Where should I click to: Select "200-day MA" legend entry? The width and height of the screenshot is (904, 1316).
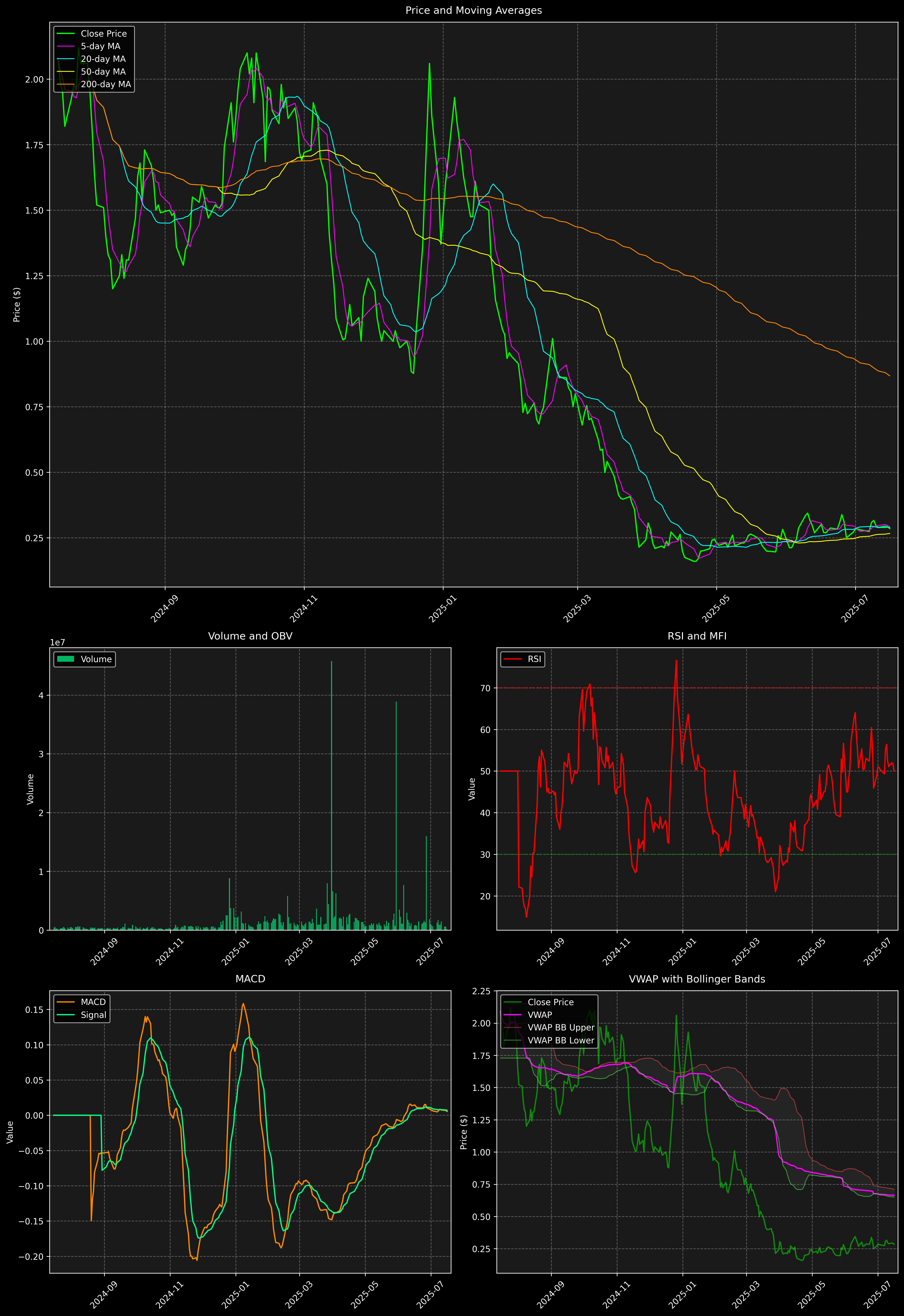click(106, 84)
